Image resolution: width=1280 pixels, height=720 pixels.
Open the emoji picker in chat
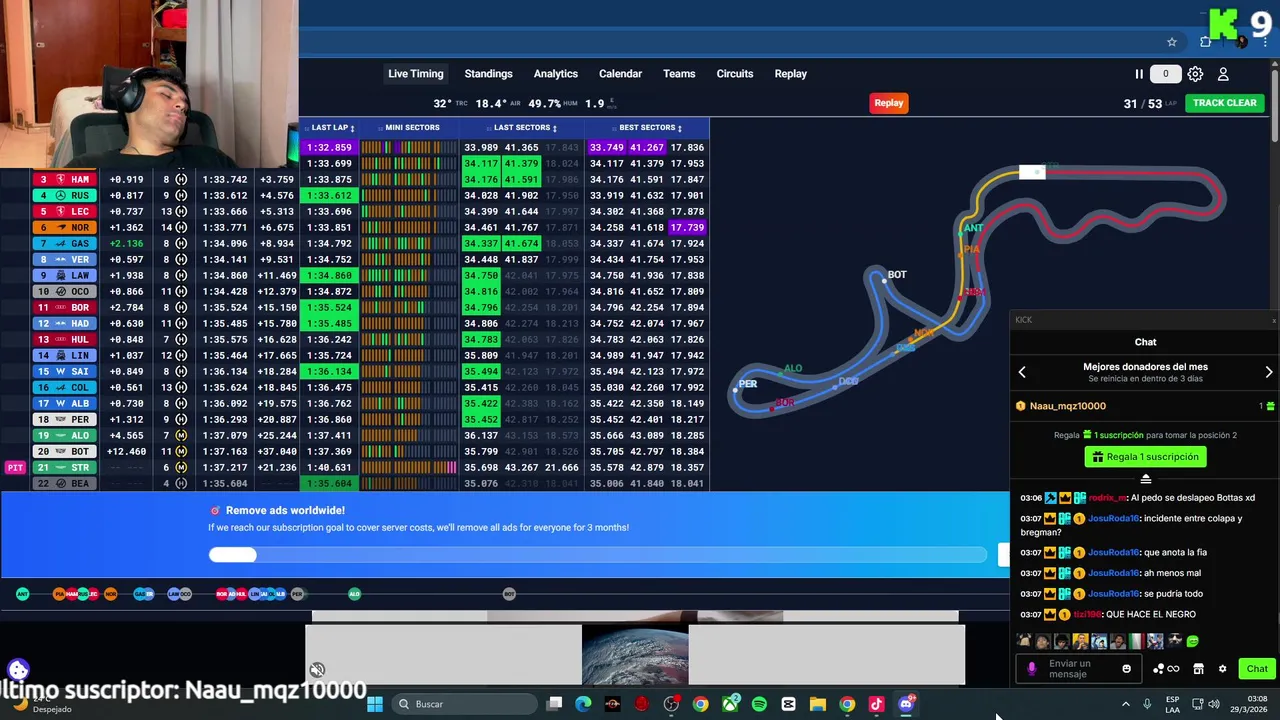[1127, 669]
